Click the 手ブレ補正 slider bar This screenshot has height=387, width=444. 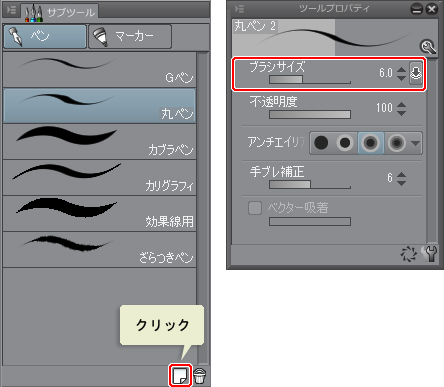[x=310, y=184]
